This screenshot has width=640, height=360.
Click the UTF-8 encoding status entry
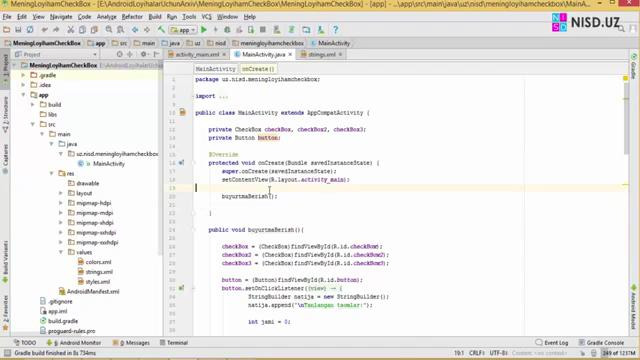click(x=498, y=353)
